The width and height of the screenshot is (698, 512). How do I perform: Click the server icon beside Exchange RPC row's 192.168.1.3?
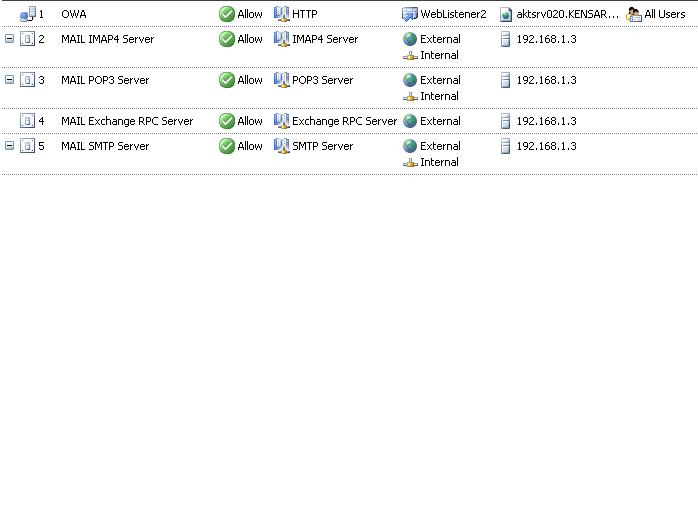505,121
